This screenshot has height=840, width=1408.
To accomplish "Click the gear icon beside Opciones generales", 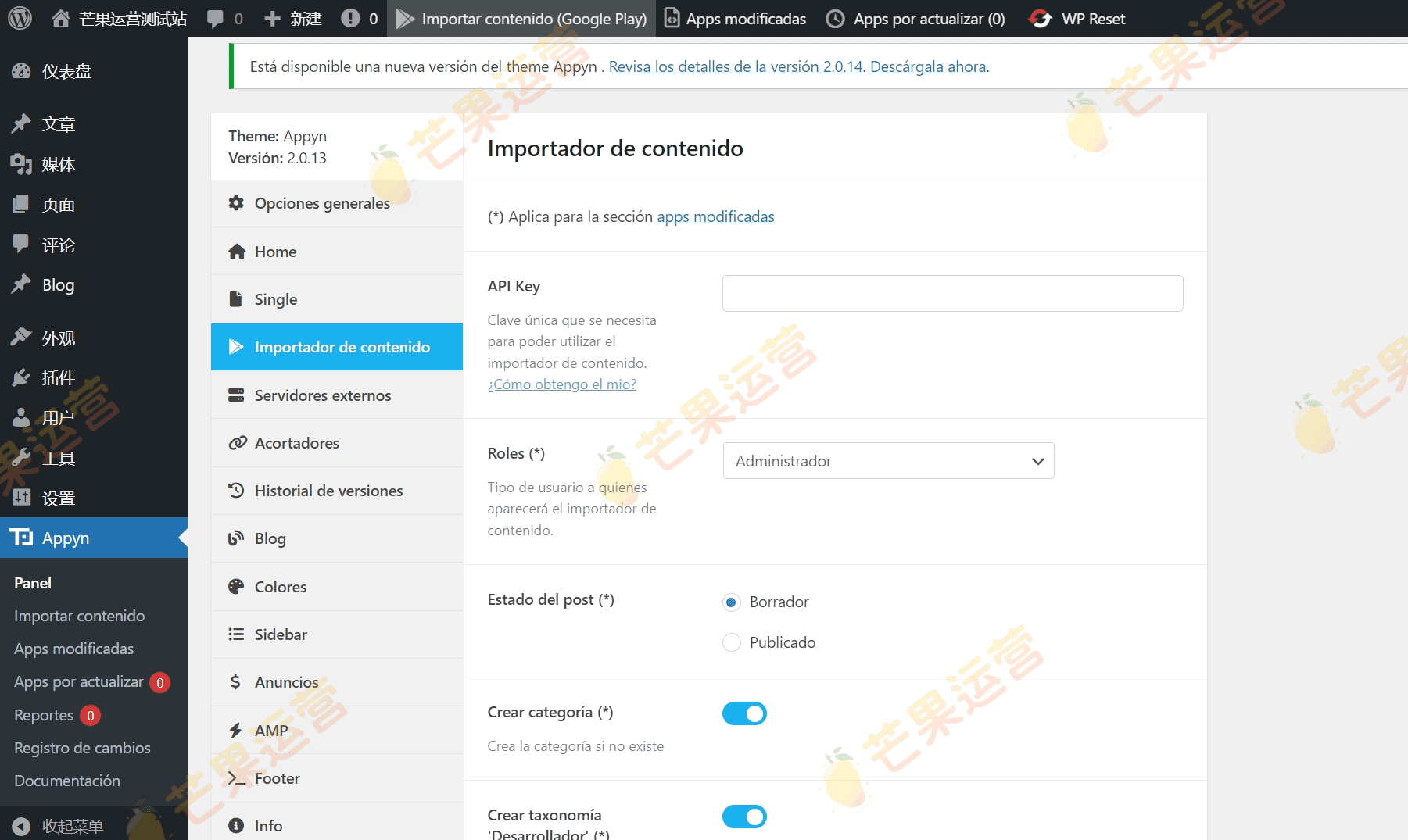I will (236, 203).
